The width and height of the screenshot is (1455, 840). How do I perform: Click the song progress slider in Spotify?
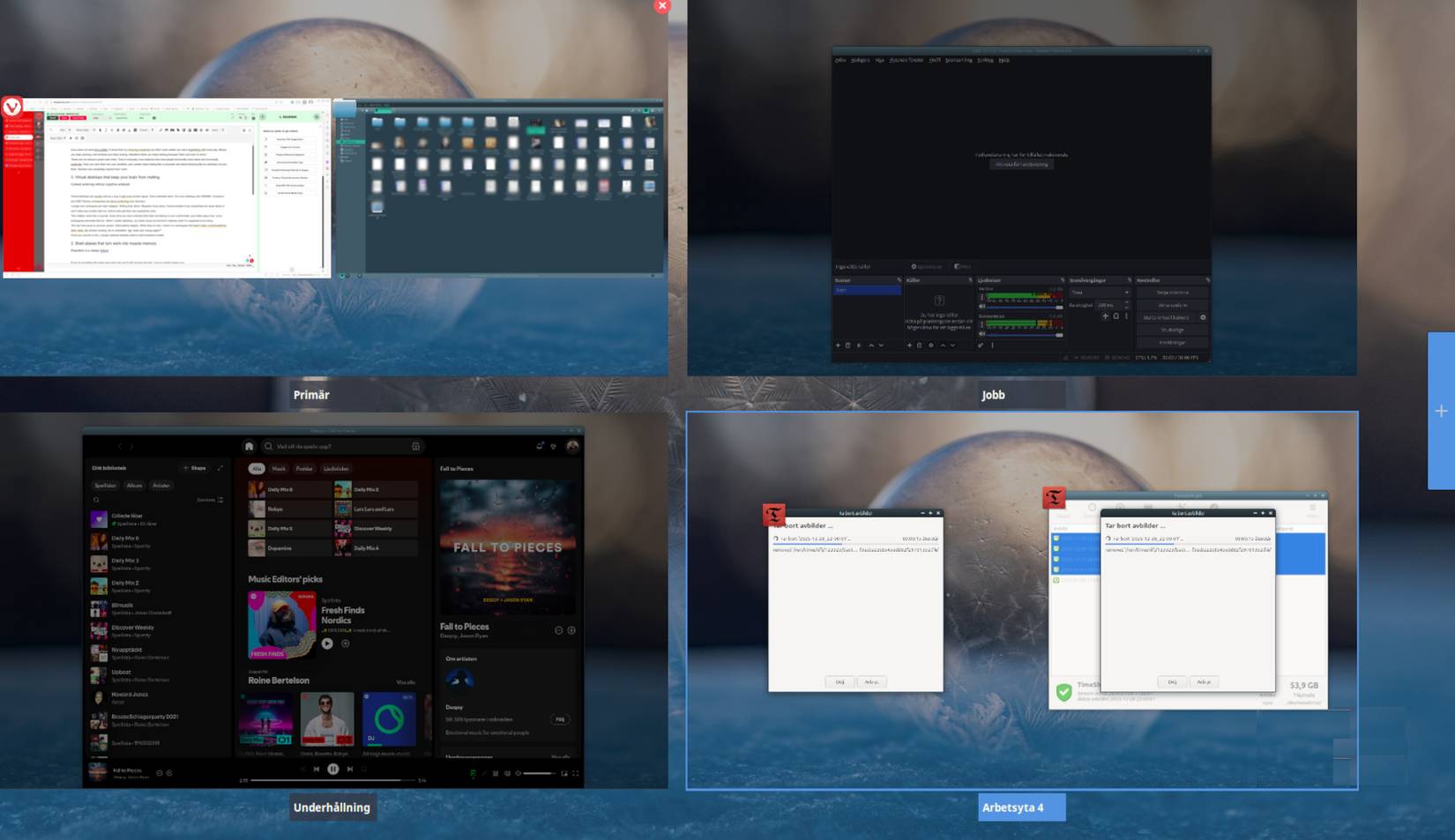pos(333,780)
